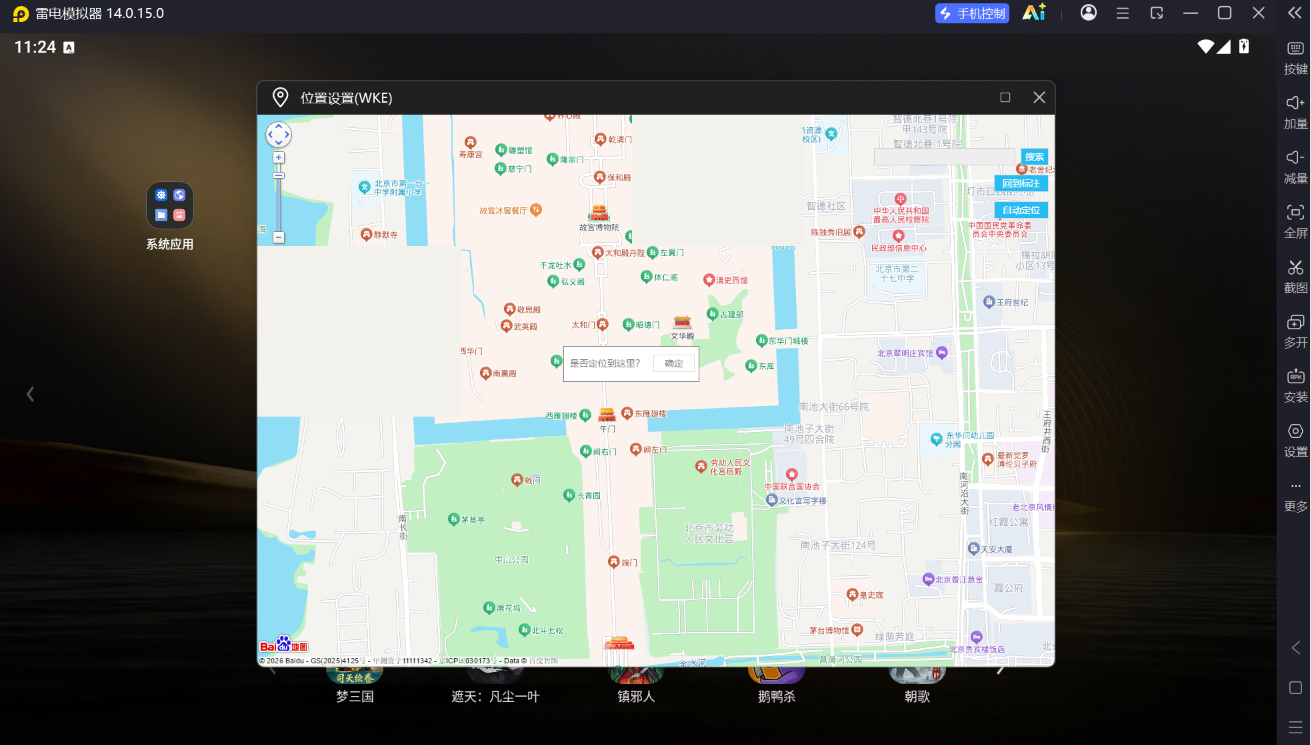Close the 位置设置 dialog
Screen dimensions: 1311x745
[x=1039, y=97]
